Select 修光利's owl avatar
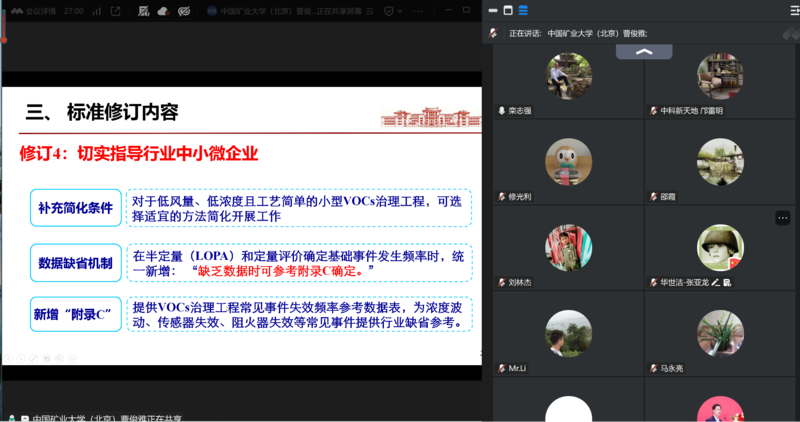 (568, 162)
